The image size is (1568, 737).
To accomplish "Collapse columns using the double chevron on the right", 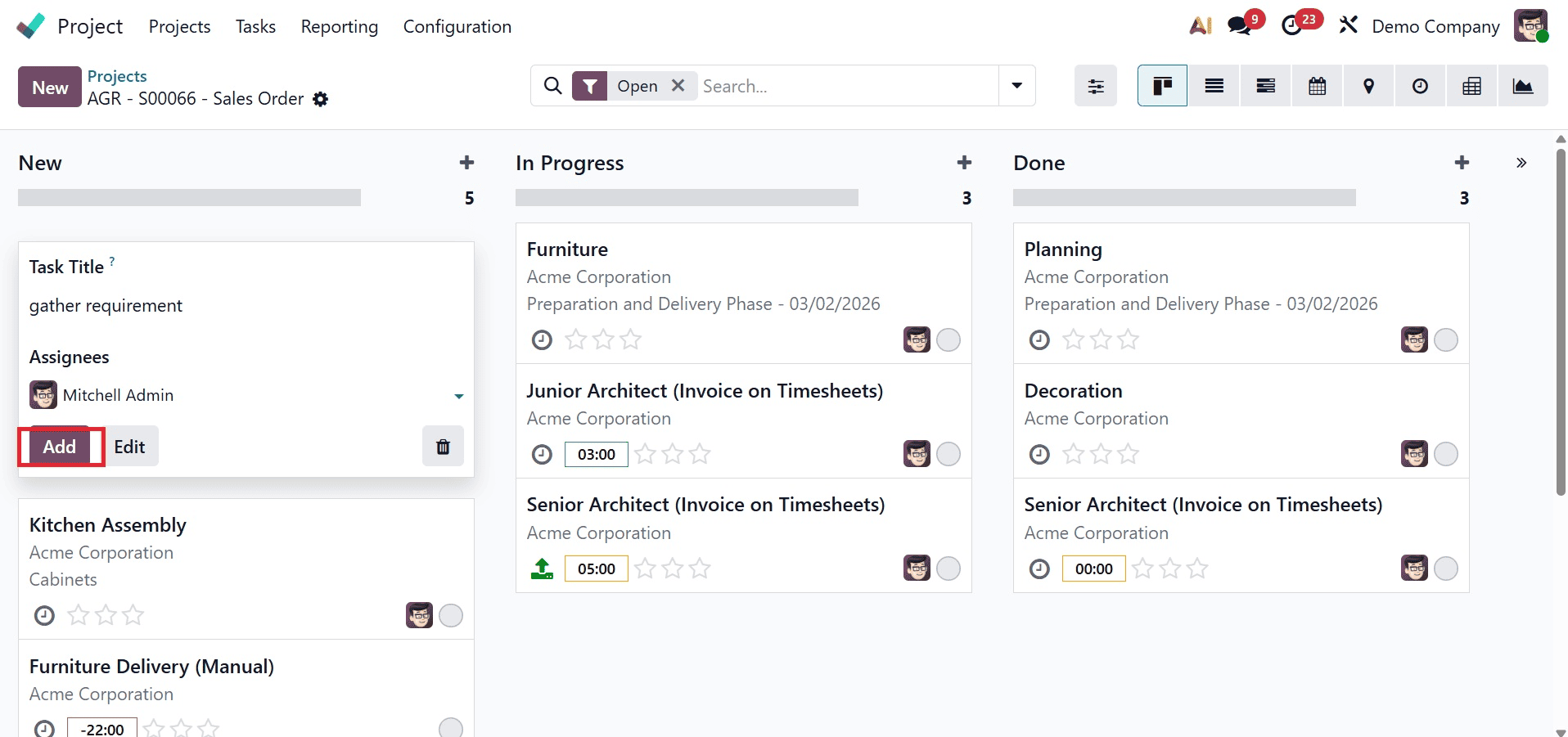I will point(1520,162).
